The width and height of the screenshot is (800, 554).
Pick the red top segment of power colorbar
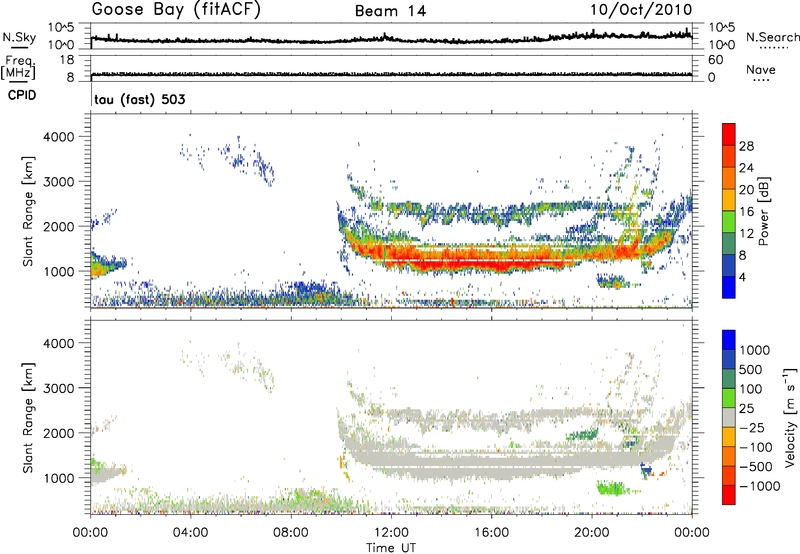(729, 135)
